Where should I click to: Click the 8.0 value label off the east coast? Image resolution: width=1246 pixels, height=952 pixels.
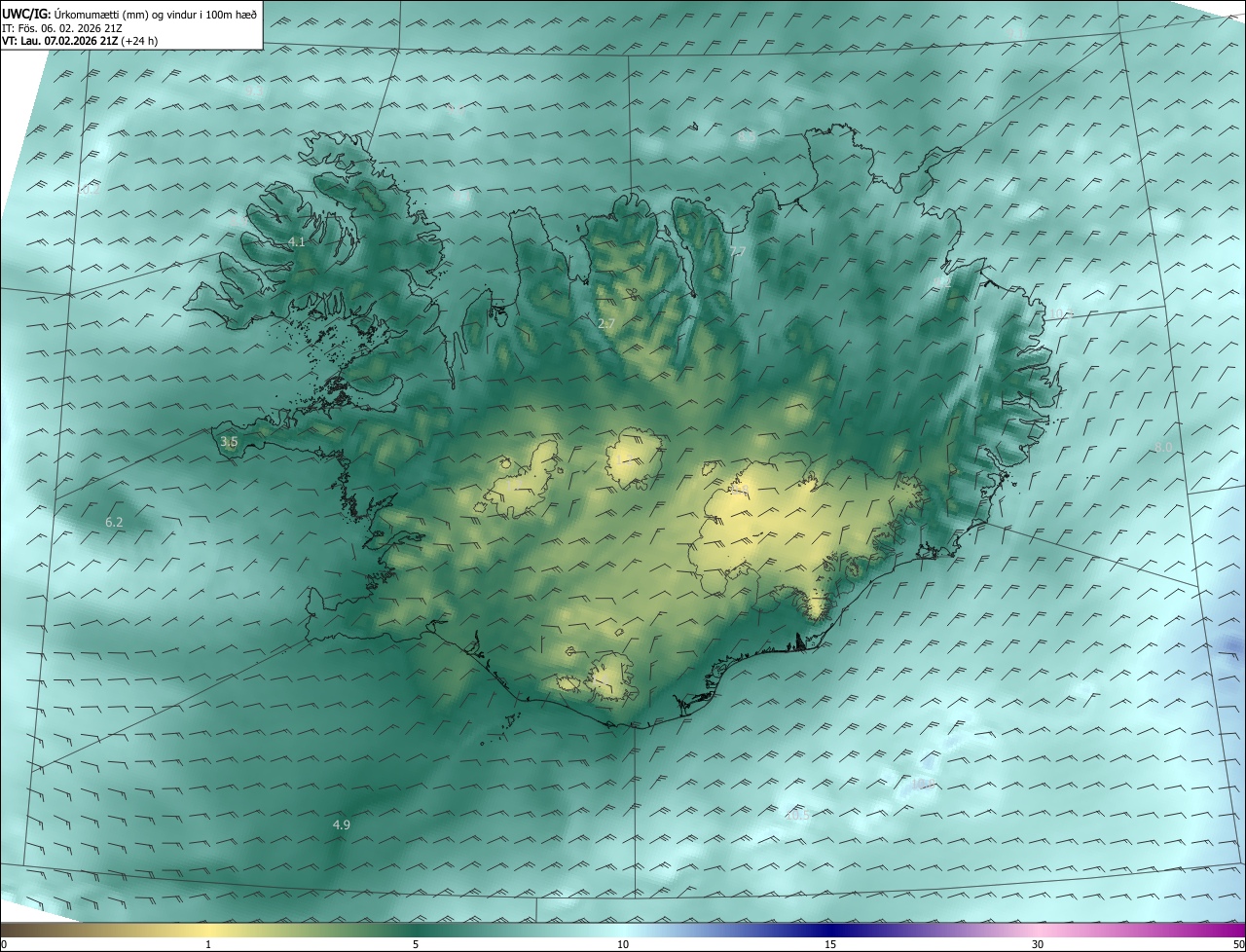point(1163,447)
